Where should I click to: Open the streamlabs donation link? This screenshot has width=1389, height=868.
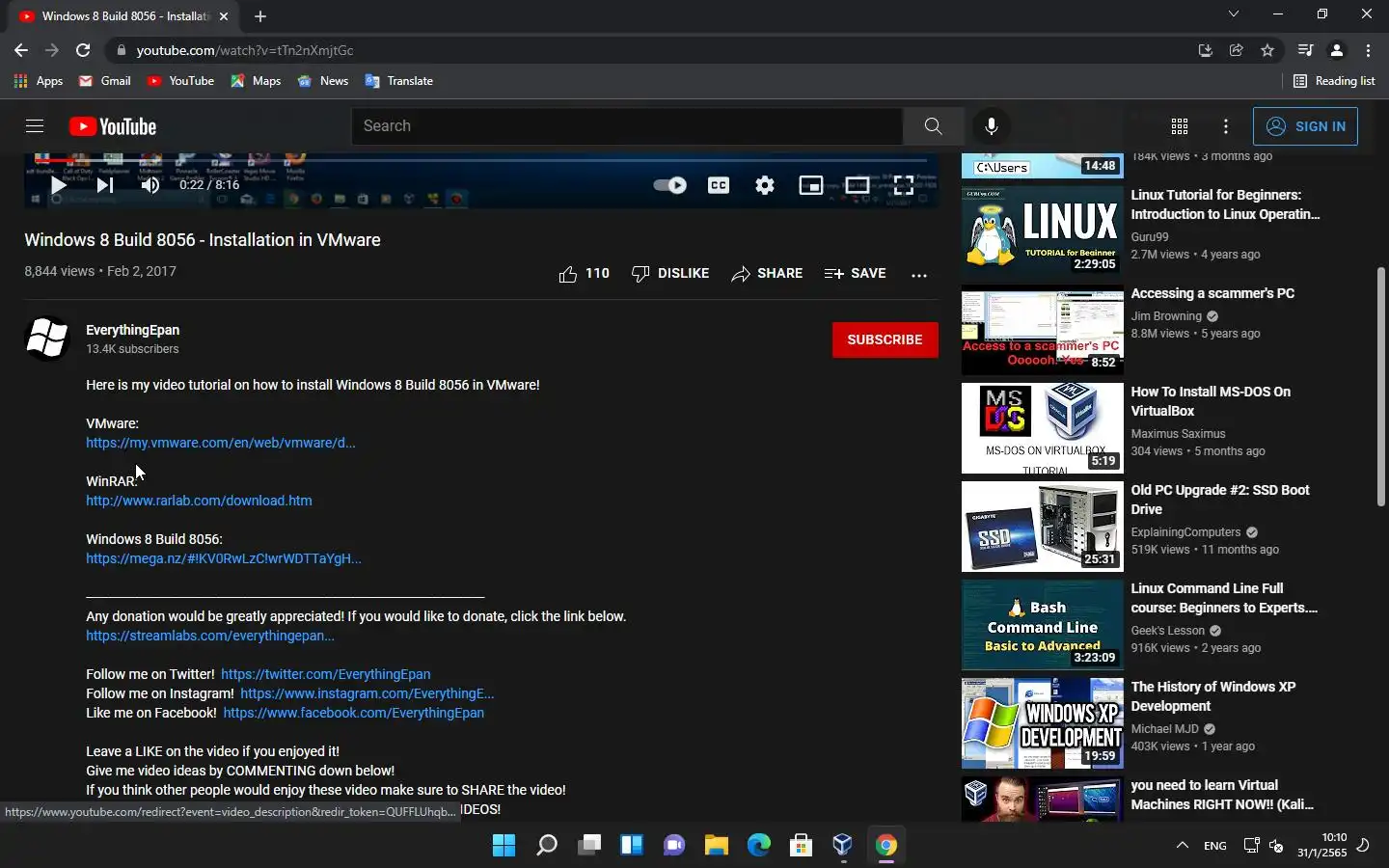(x=210, y=636)
